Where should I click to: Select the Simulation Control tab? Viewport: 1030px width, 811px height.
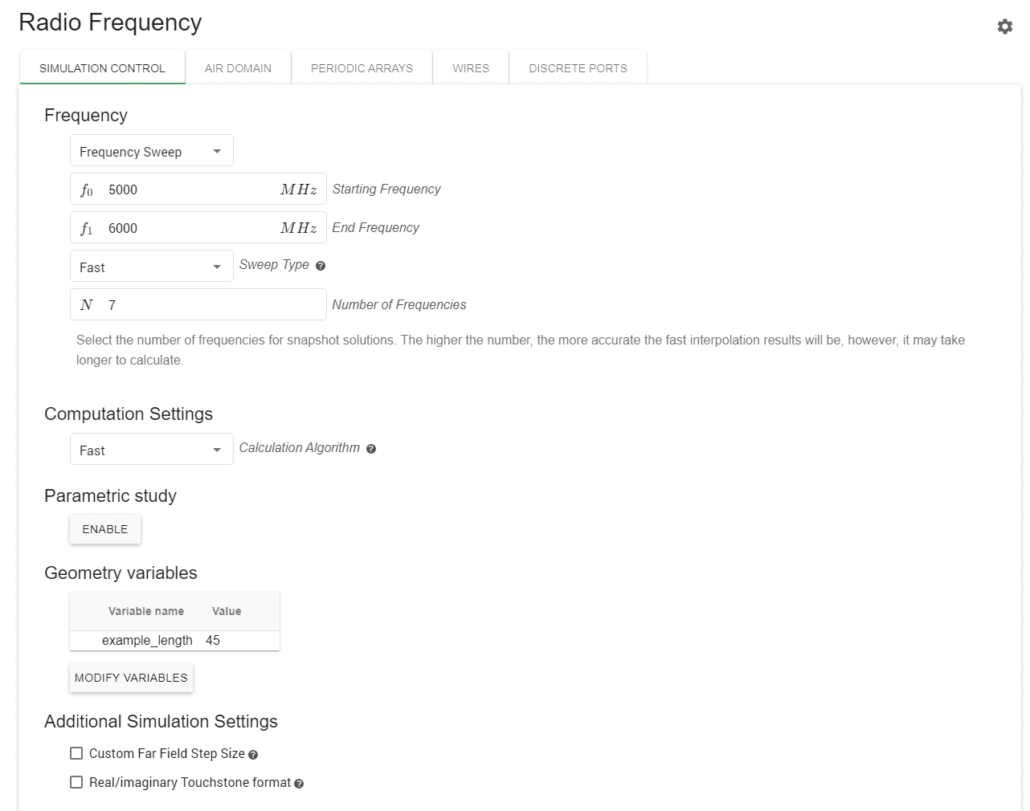click(103, 68)
